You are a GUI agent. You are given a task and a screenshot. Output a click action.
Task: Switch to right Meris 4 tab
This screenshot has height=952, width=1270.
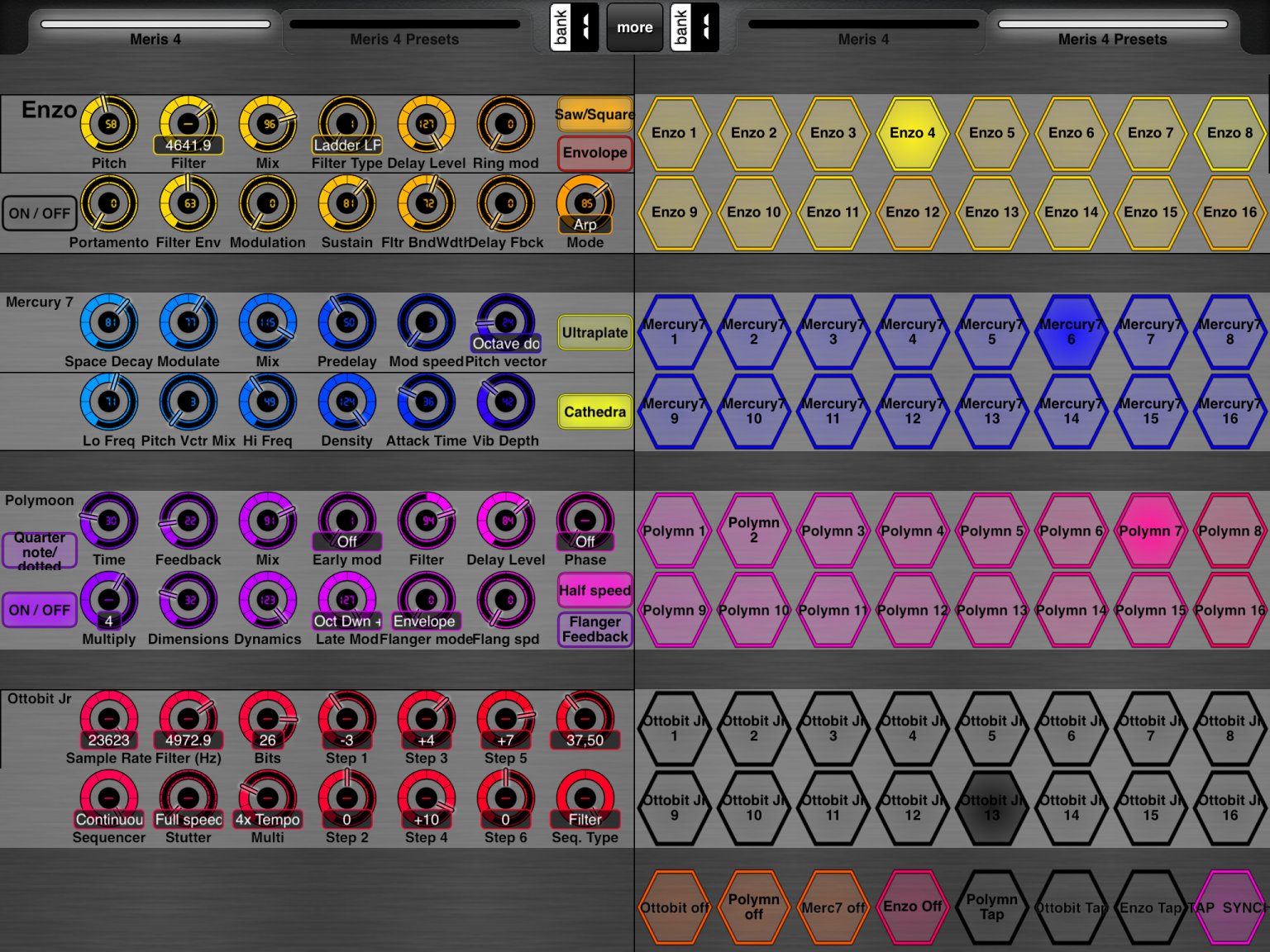click(863, 33)
